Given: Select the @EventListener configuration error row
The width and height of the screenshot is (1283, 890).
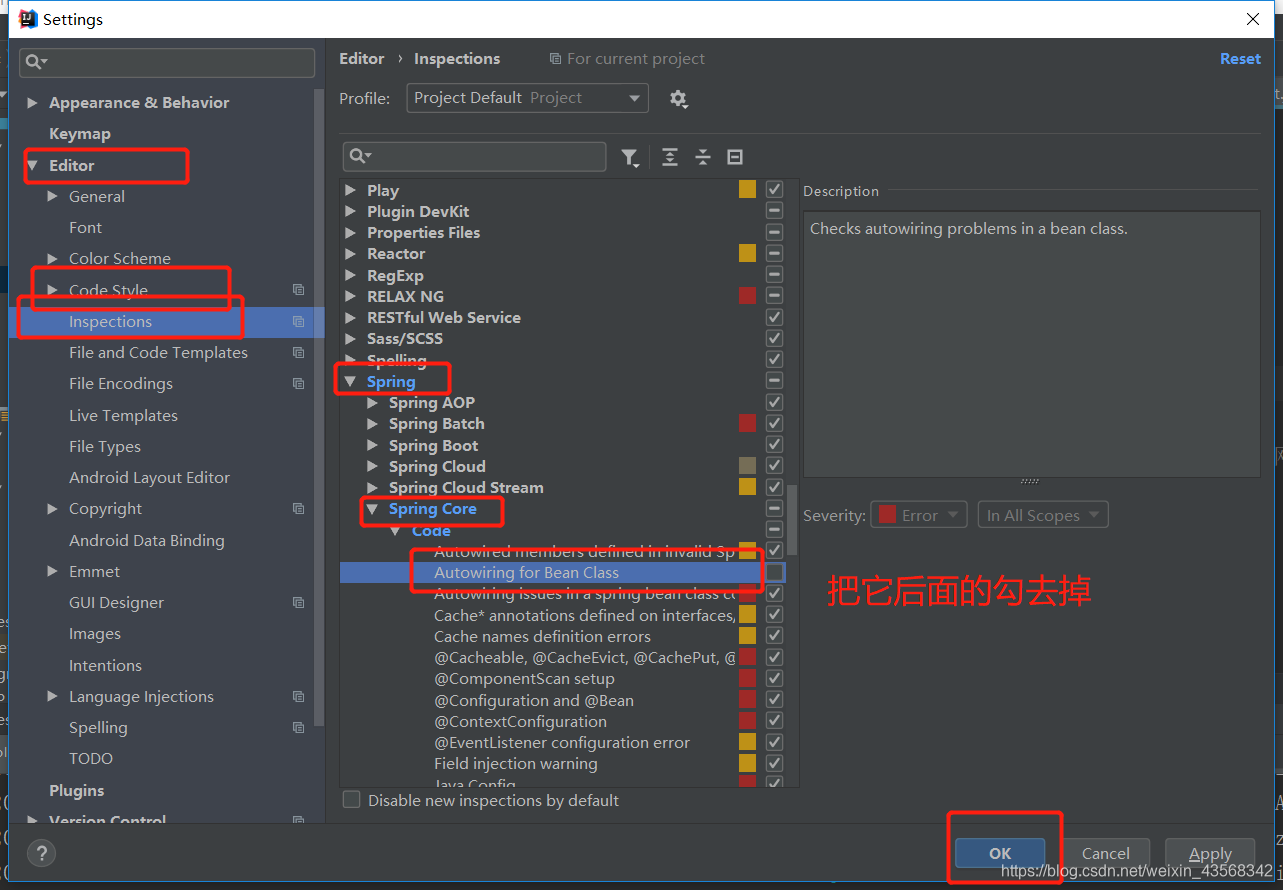Looking at the screenshot, I should tap(562, 743).
